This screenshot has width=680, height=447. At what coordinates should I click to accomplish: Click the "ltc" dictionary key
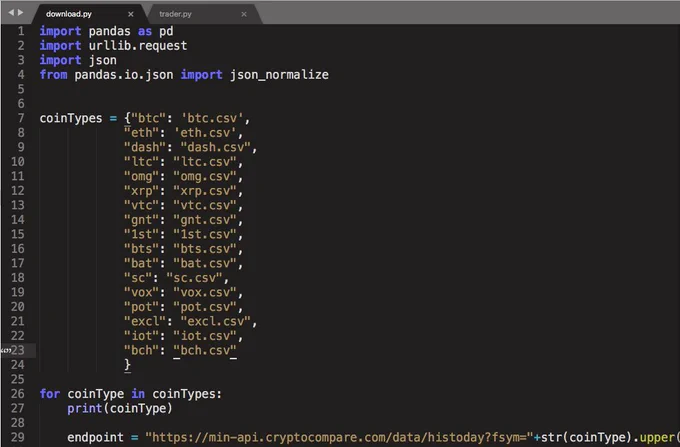tap(142, 162)
